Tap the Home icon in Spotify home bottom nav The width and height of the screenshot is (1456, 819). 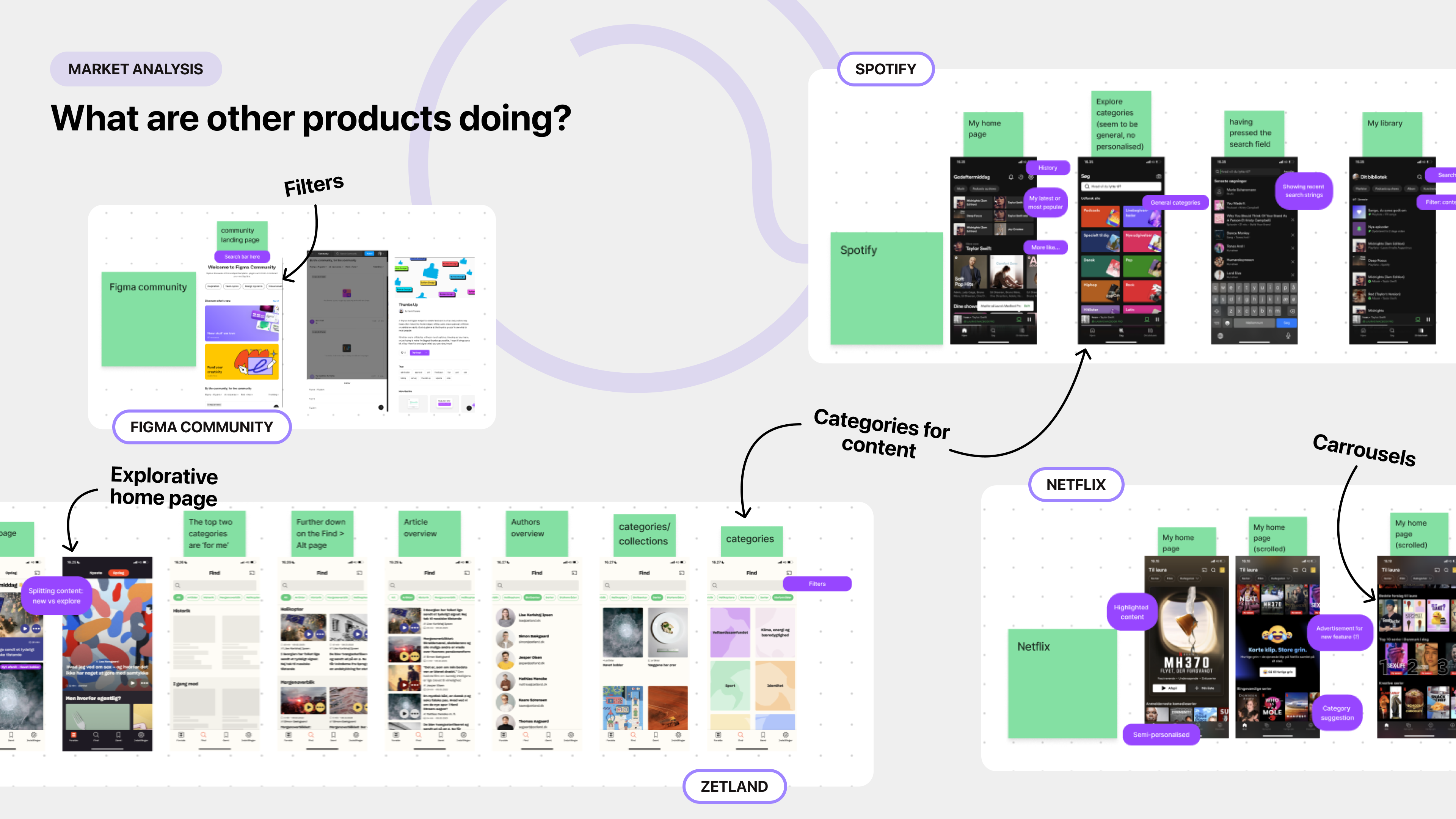(x=964, y=331)
